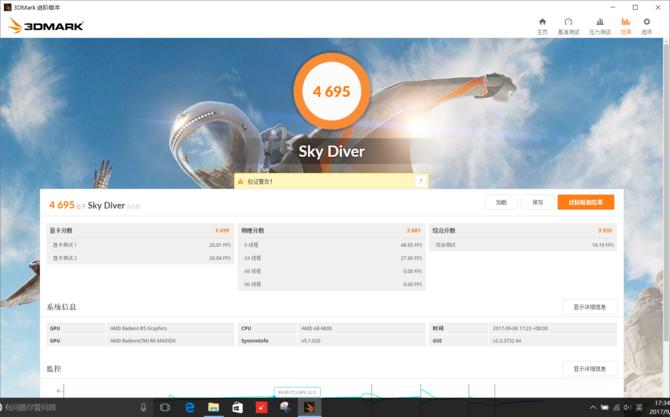
Task: Open Microsoft Store from the taskbar
Action: click(238, 408)
